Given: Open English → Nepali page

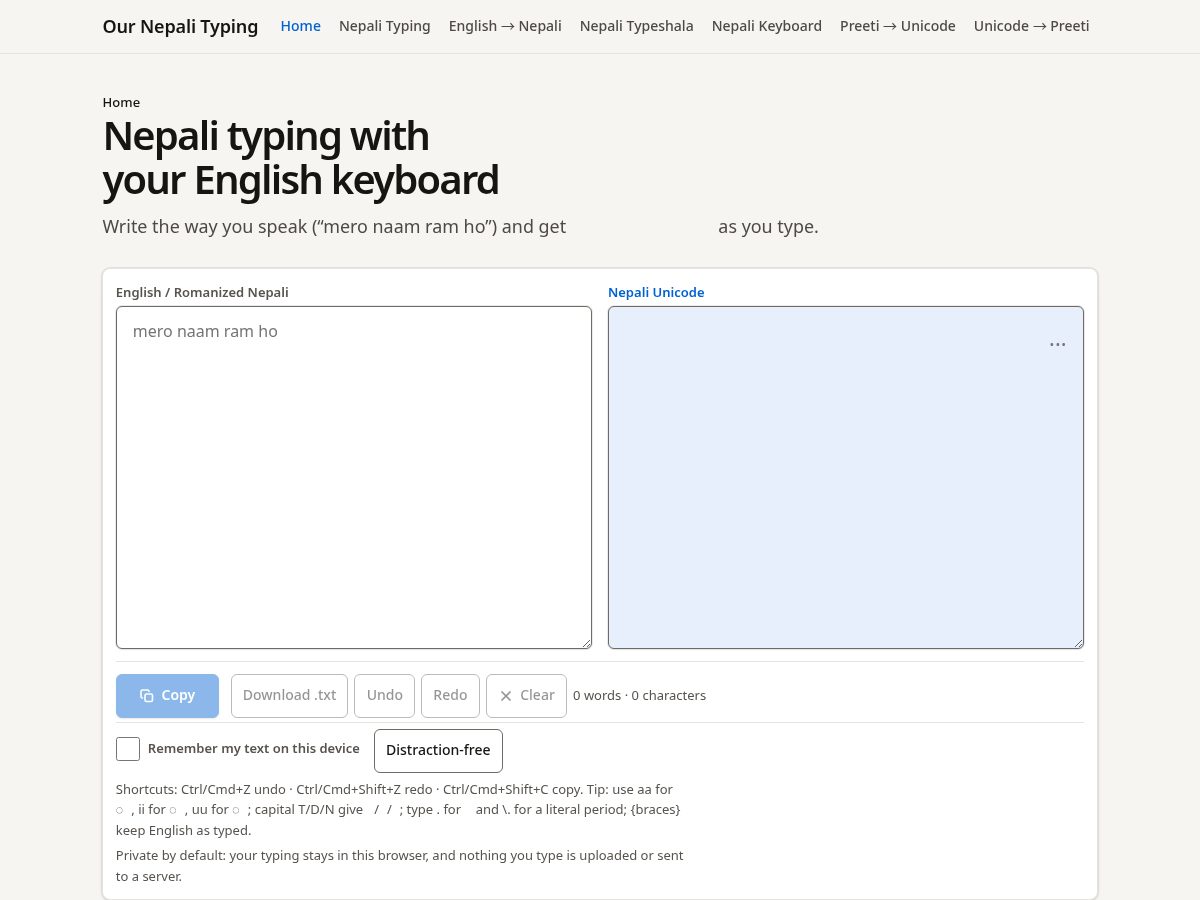Looking at the screenshot, I should [x=505, y=26].
